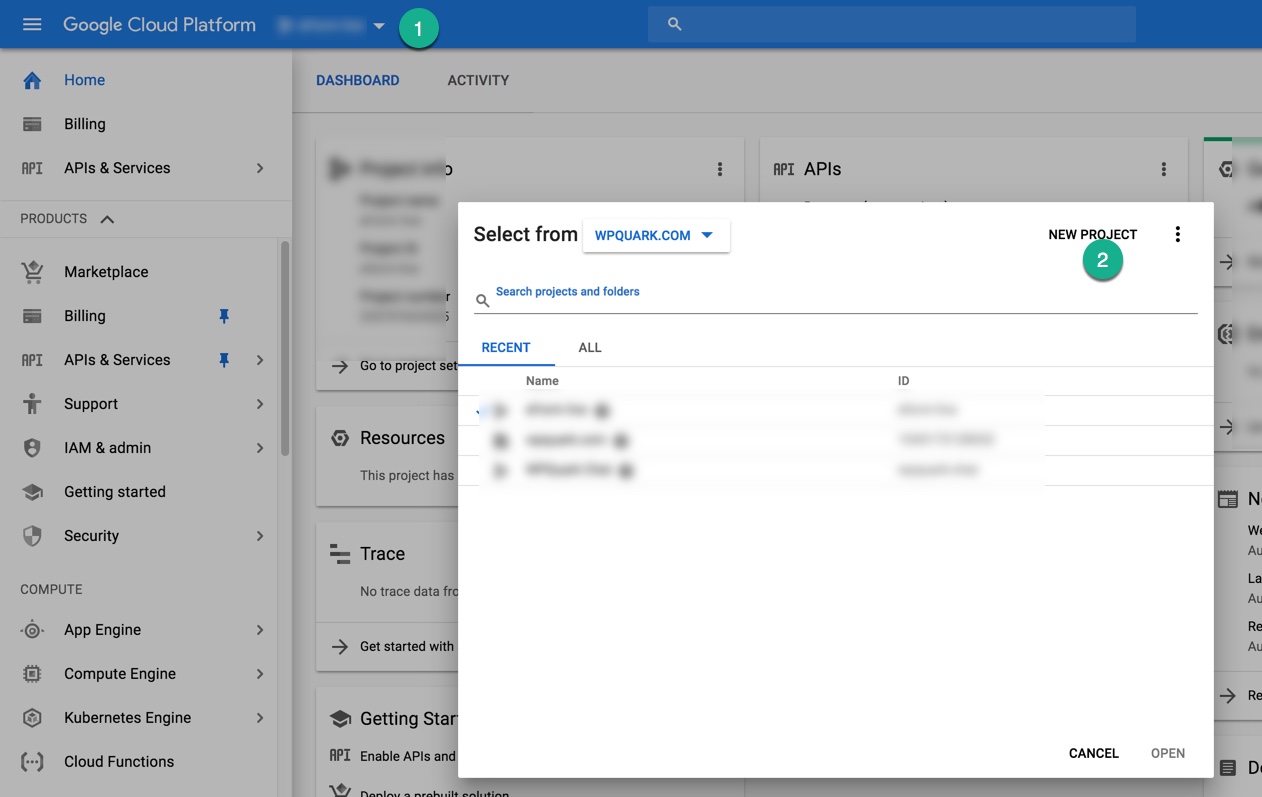Click the NEW PROJECT button

tap(1092, 234)
